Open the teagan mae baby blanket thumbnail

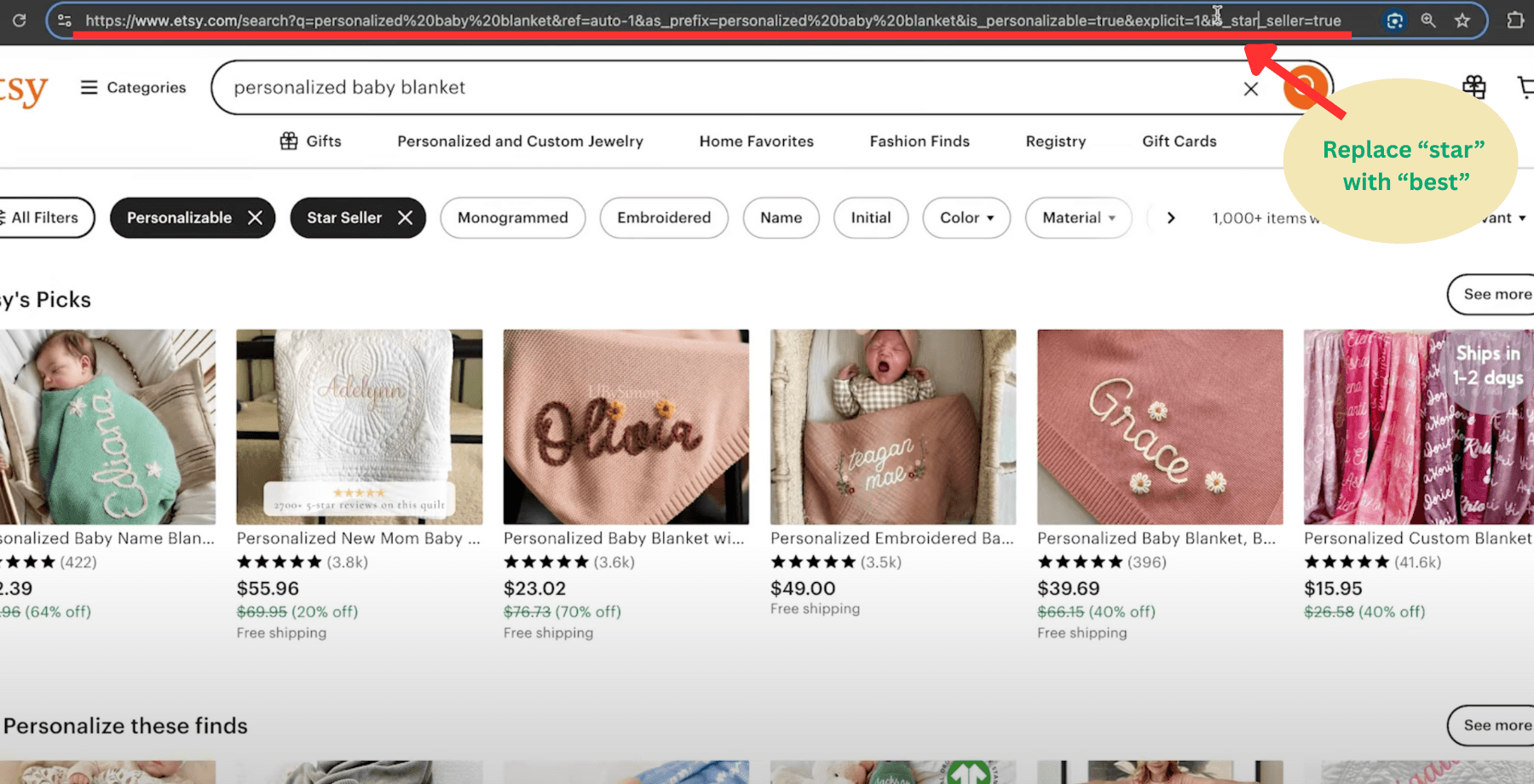(x=893, y=427)
